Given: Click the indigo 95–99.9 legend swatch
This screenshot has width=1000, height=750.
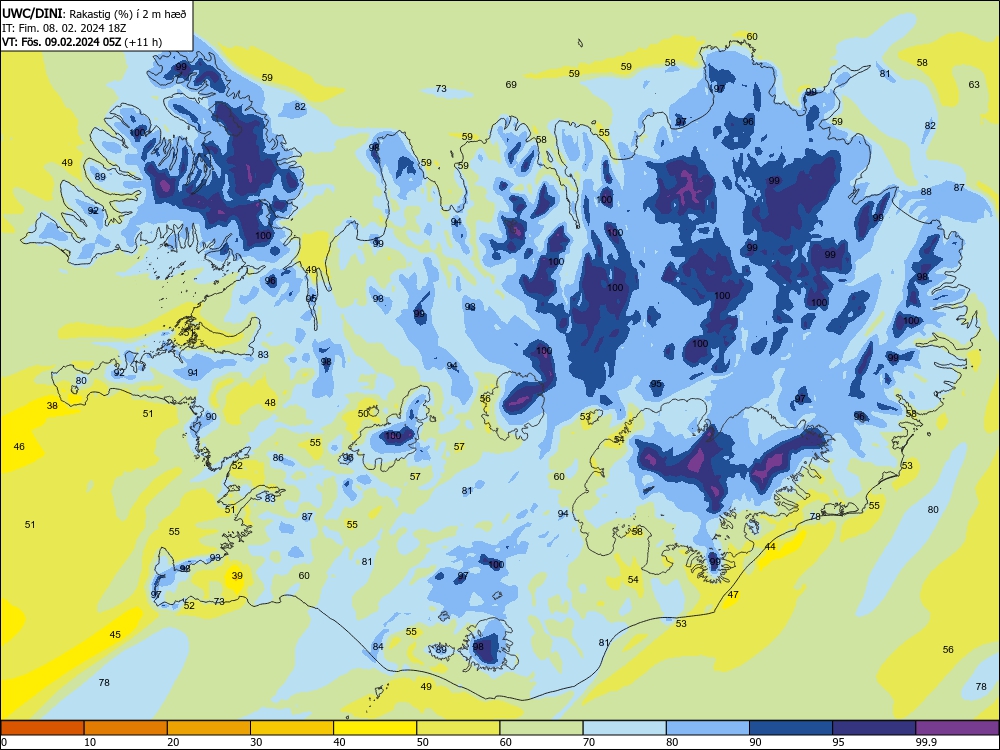Looking at the screenshot, I should [x=874, y=728].
